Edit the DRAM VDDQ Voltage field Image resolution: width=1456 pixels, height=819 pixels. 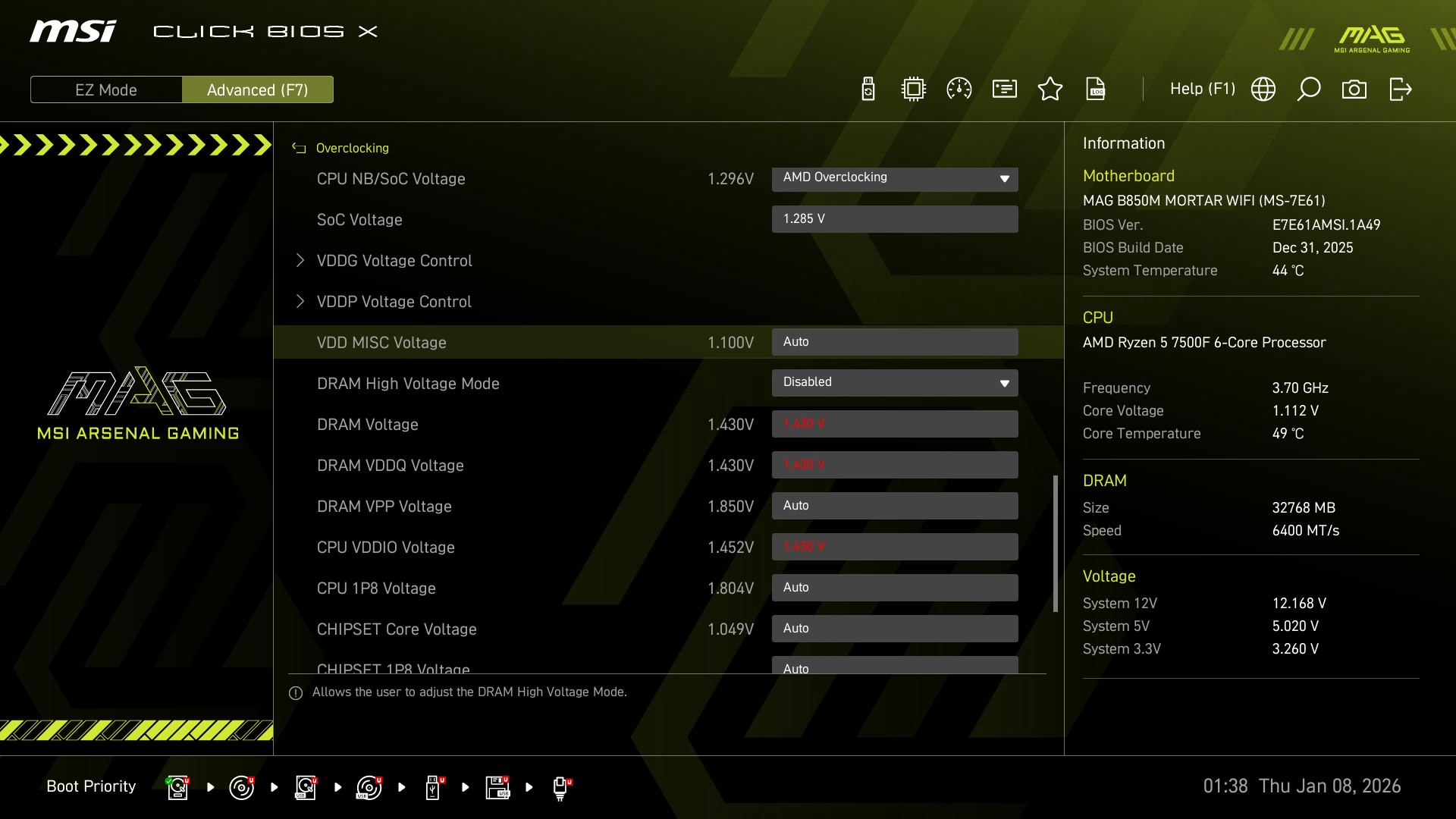[895, 465]
